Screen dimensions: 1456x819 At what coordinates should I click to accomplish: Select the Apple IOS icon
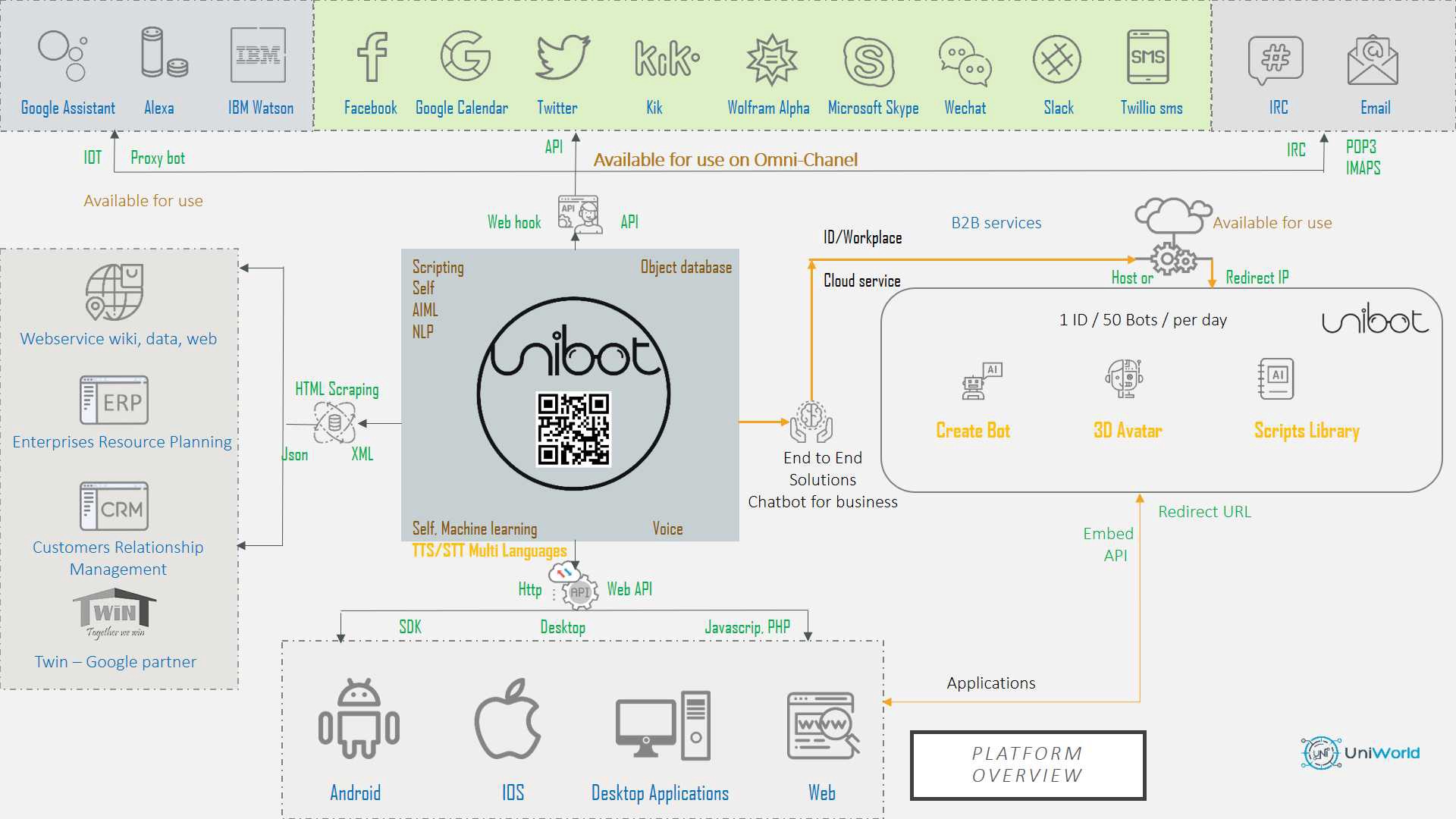(x=507, y=719)
